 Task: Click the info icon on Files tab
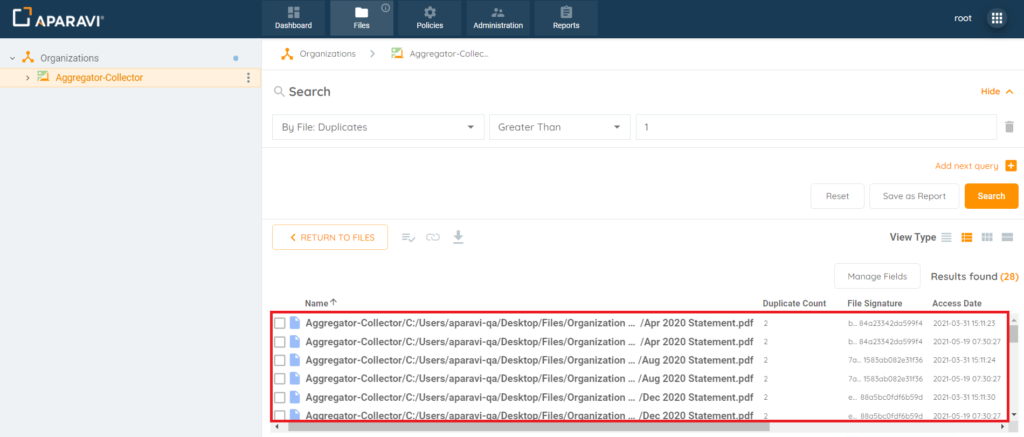click(x=385, y=8)
